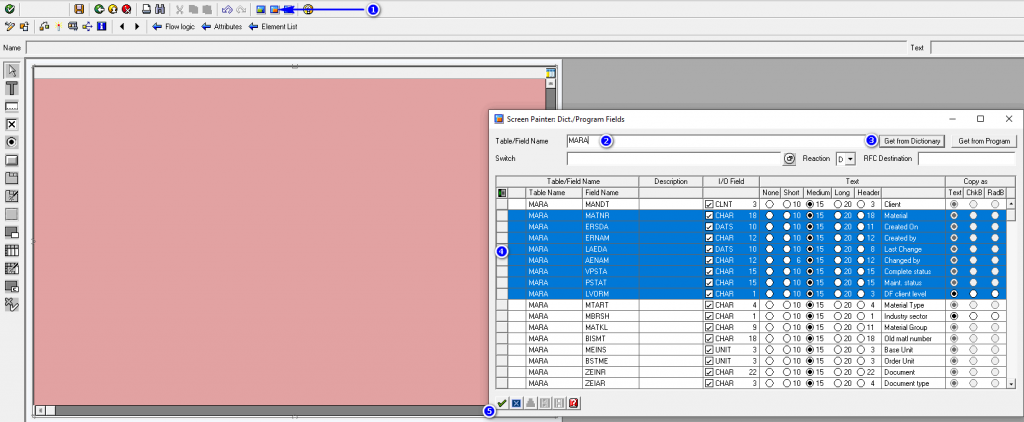
Task: Select Long text option for BISMT row
Action: click(838, 338)
